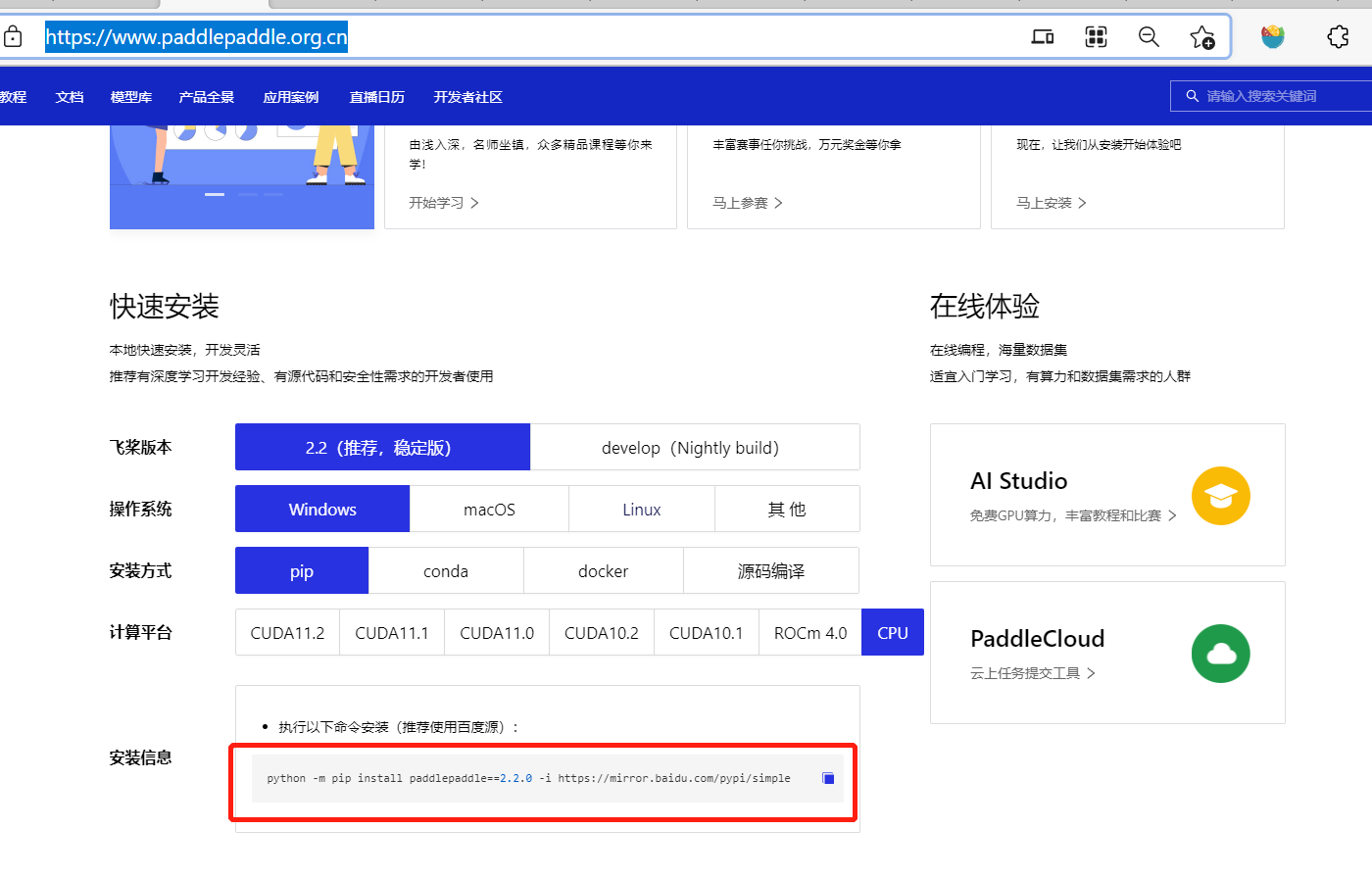Click the 马上参赛 link
The height and width of the screenshot is (878, 1372).
pyautogui.click(x=748, y=203)
